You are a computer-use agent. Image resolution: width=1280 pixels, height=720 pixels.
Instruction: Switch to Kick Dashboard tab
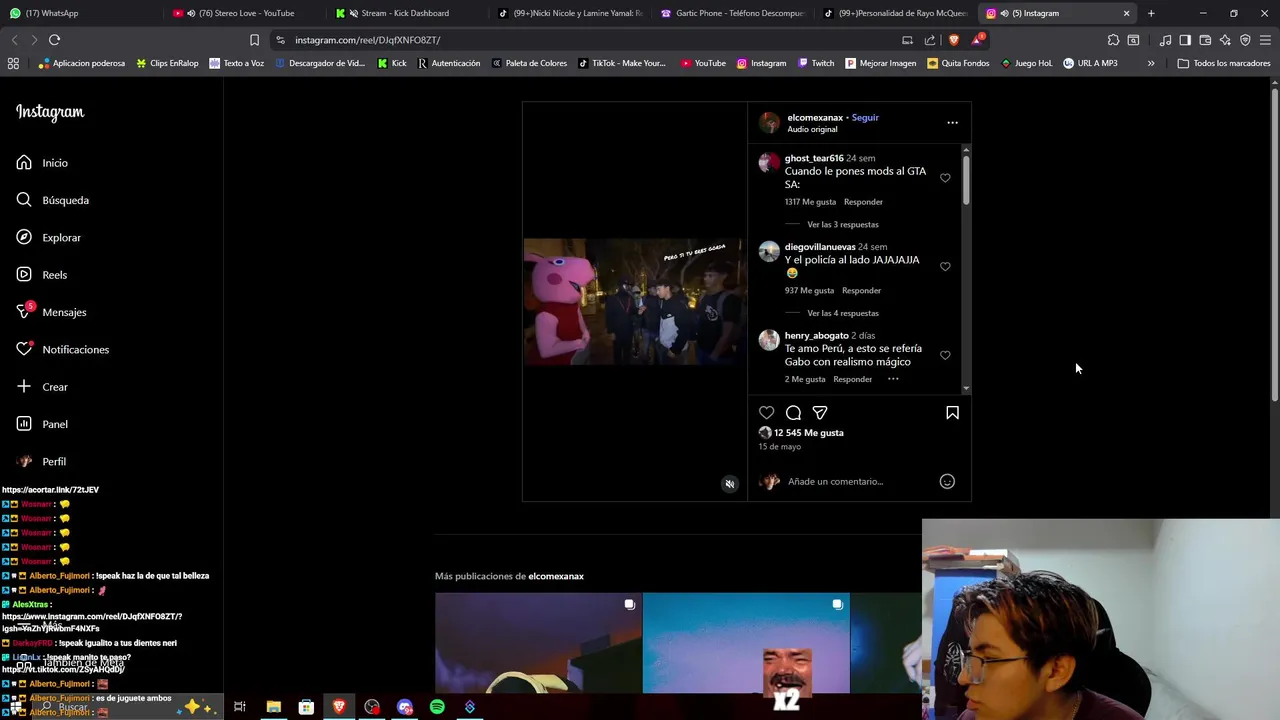click(405, 13)
